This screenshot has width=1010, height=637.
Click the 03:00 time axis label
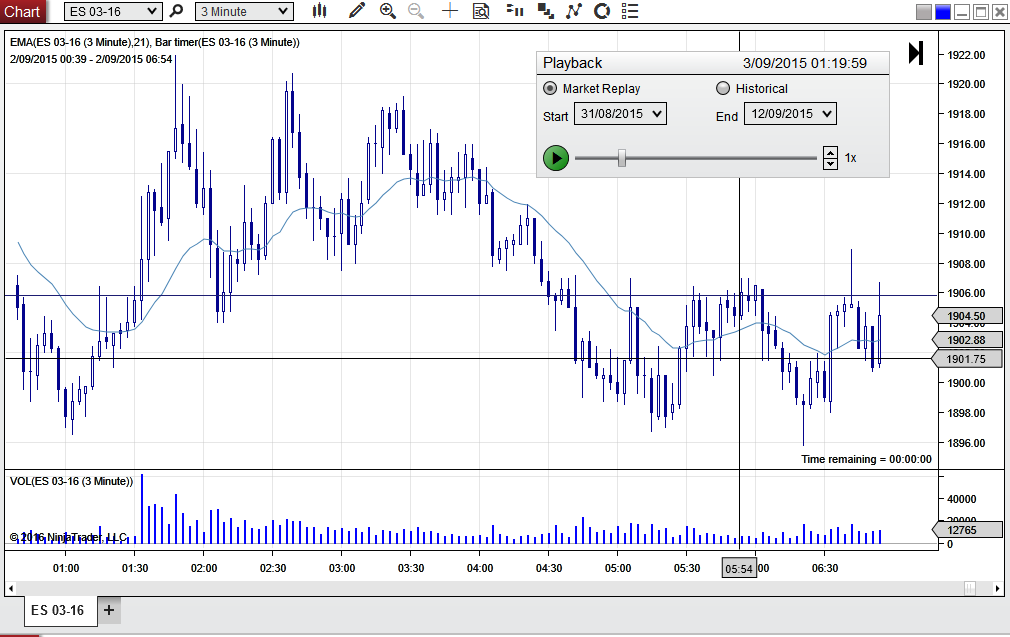tap(341, 569)
